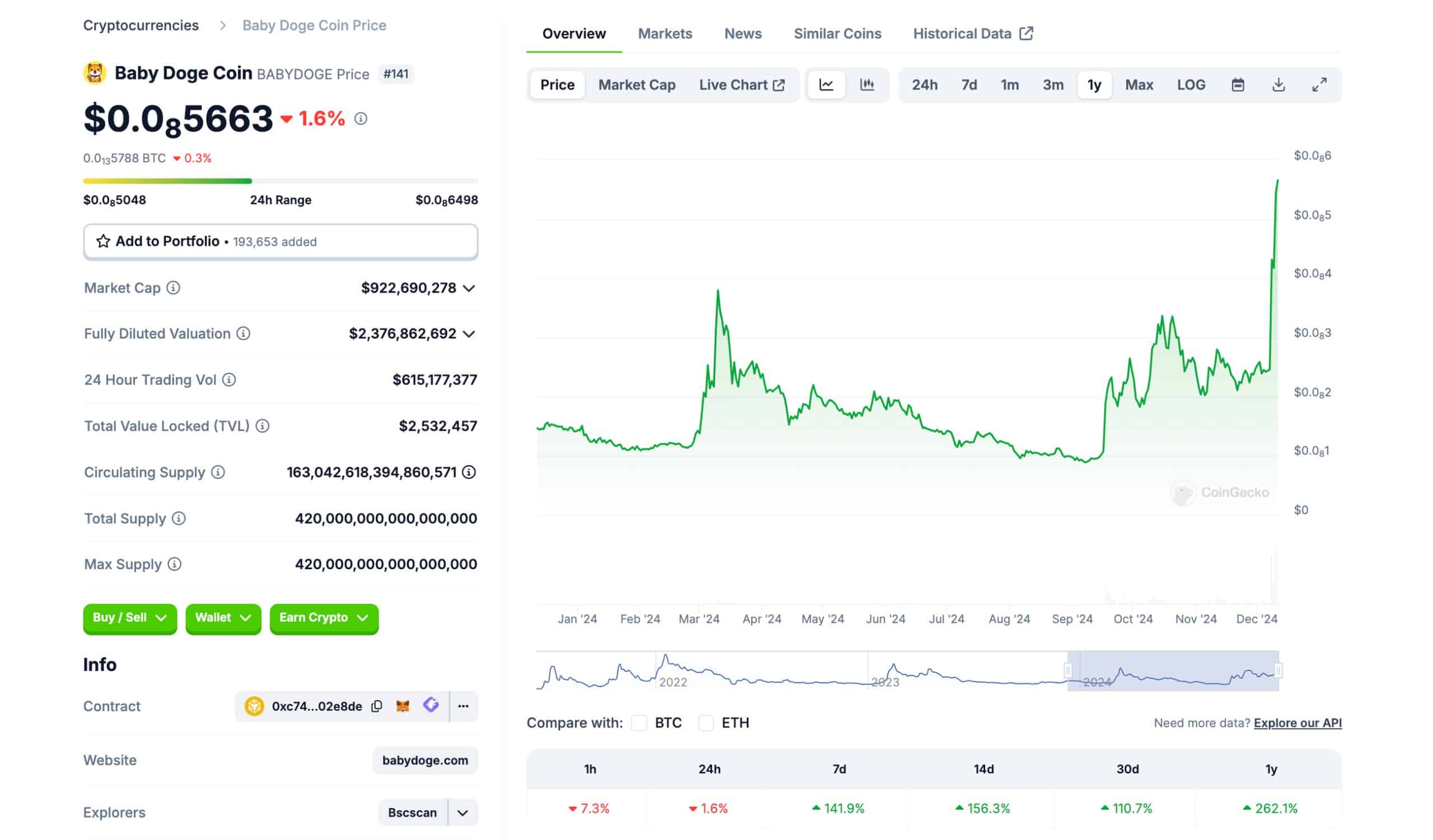Open the Overview tab
This screenshot has width=1433, height=840.
[x=574, y=34]
